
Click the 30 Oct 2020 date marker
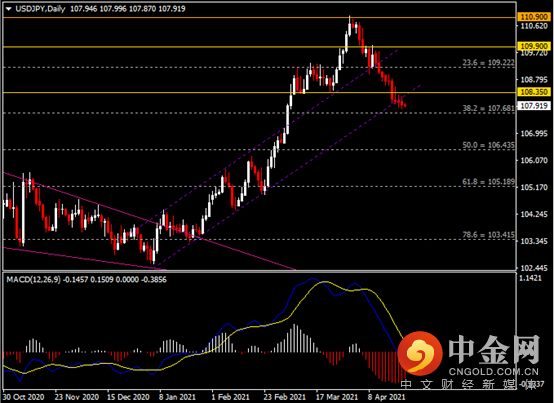(23, 397)
